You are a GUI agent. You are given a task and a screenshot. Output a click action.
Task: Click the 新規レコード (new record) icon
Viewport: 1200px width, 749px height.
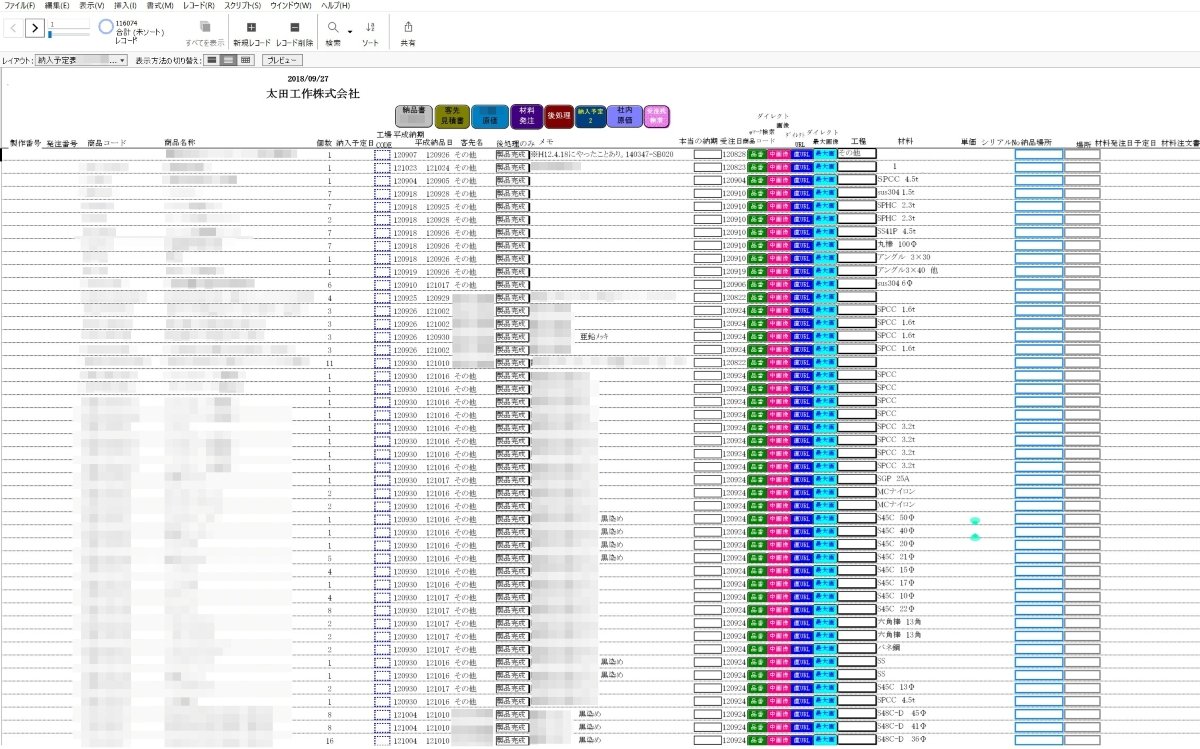point(251,28)
